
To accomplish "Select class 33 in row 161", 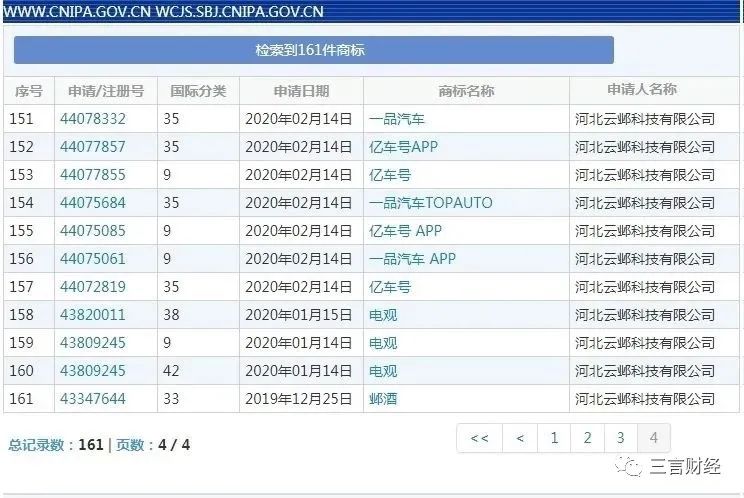I will (171, 398).
